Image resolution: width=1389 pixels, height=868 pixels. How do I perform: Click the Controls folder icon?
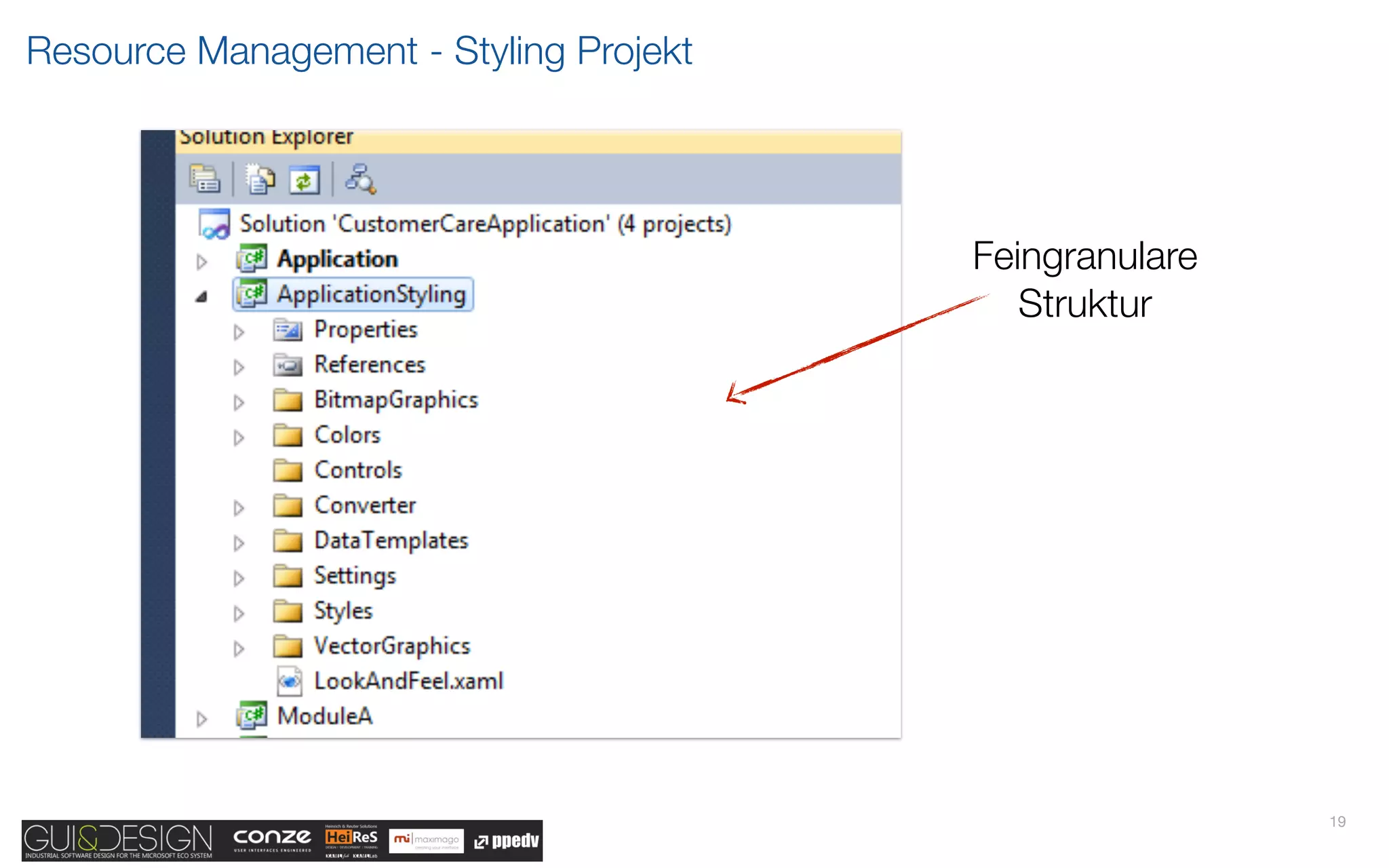click(288, 471)
